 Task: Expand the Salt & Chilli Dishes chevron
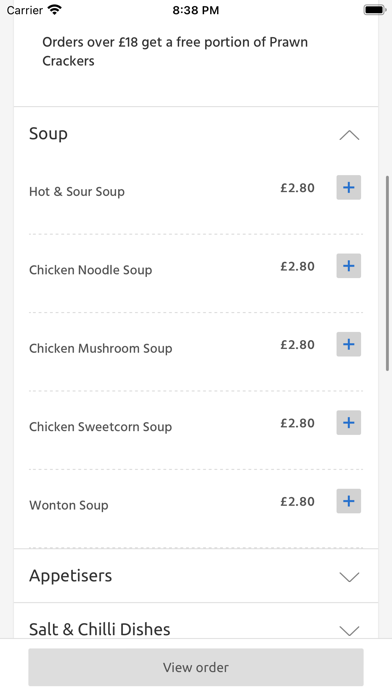point(349,630)
